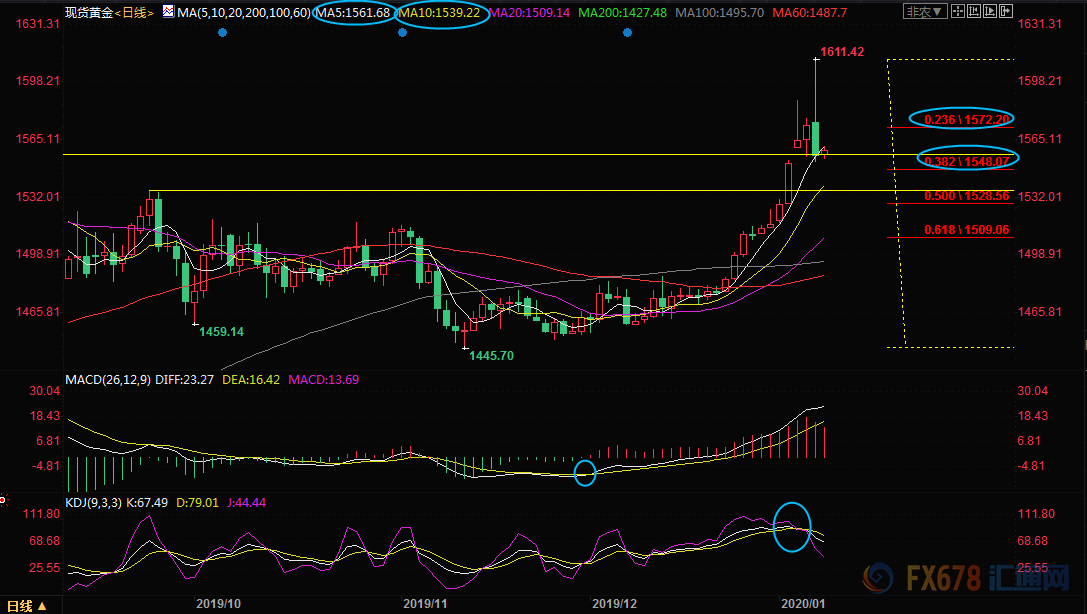1087x614 pixels.
Task: Click the KDJ(9,3,3) indicator title
Action: [96, 499]
